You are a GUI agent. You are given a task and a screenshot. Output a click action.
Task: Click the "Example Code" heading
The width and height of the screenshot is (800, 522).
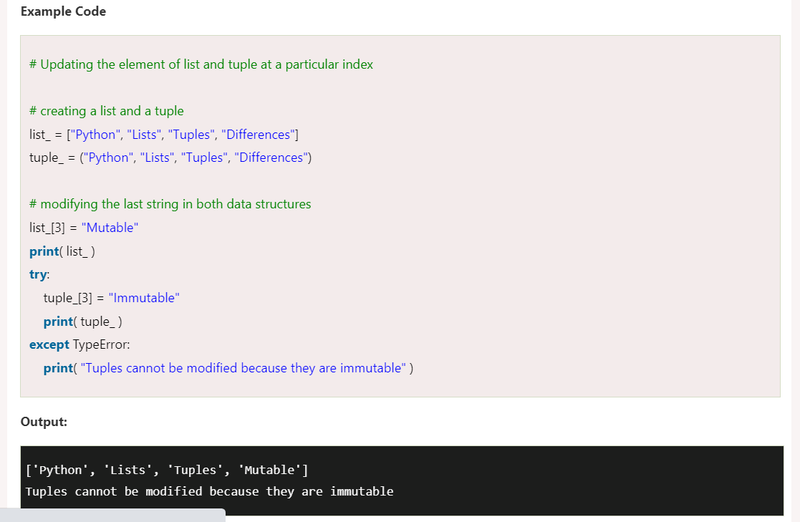(63, 12)
